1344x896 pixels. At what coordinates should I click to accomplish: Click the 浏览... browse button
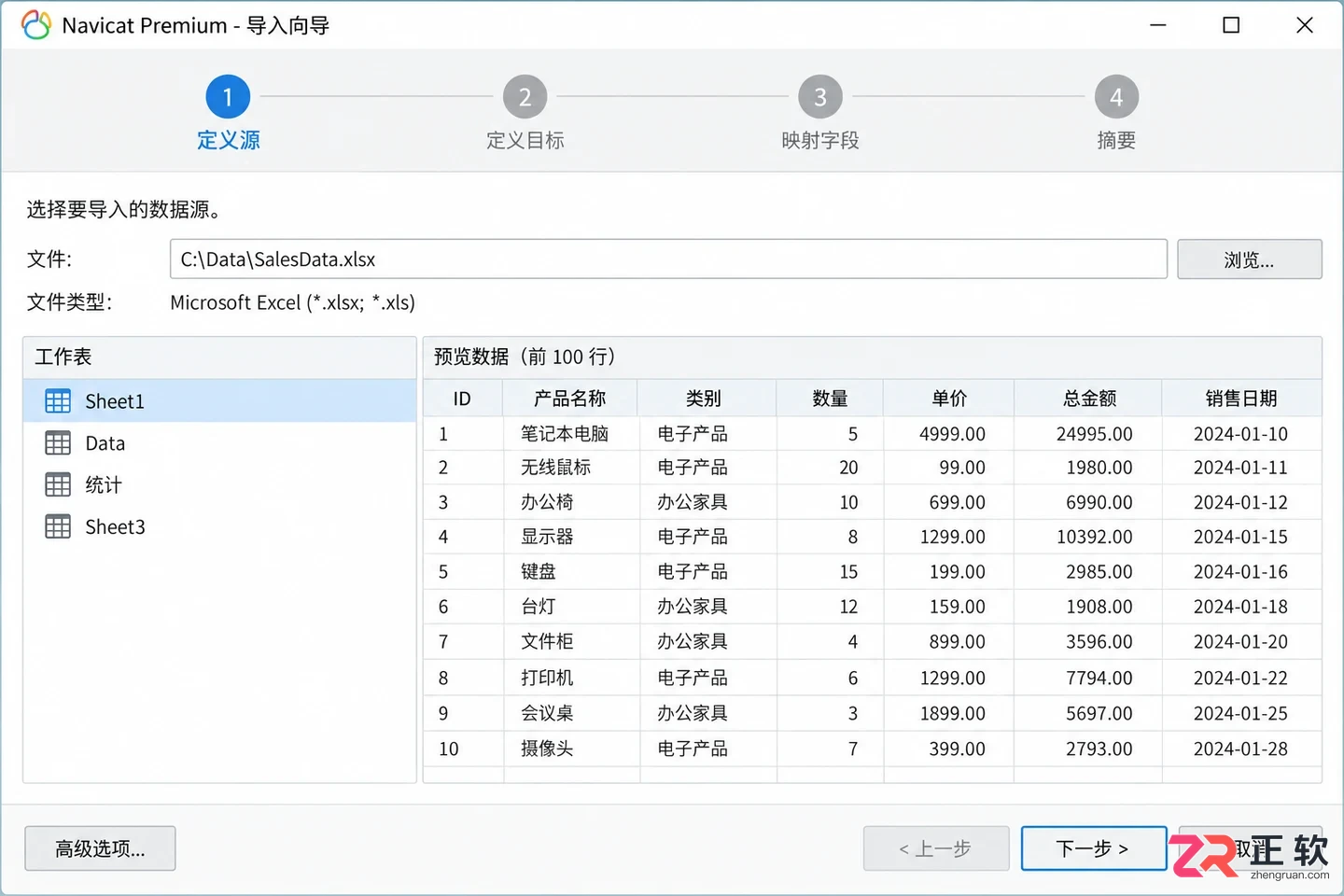[x=1249, y=259]
